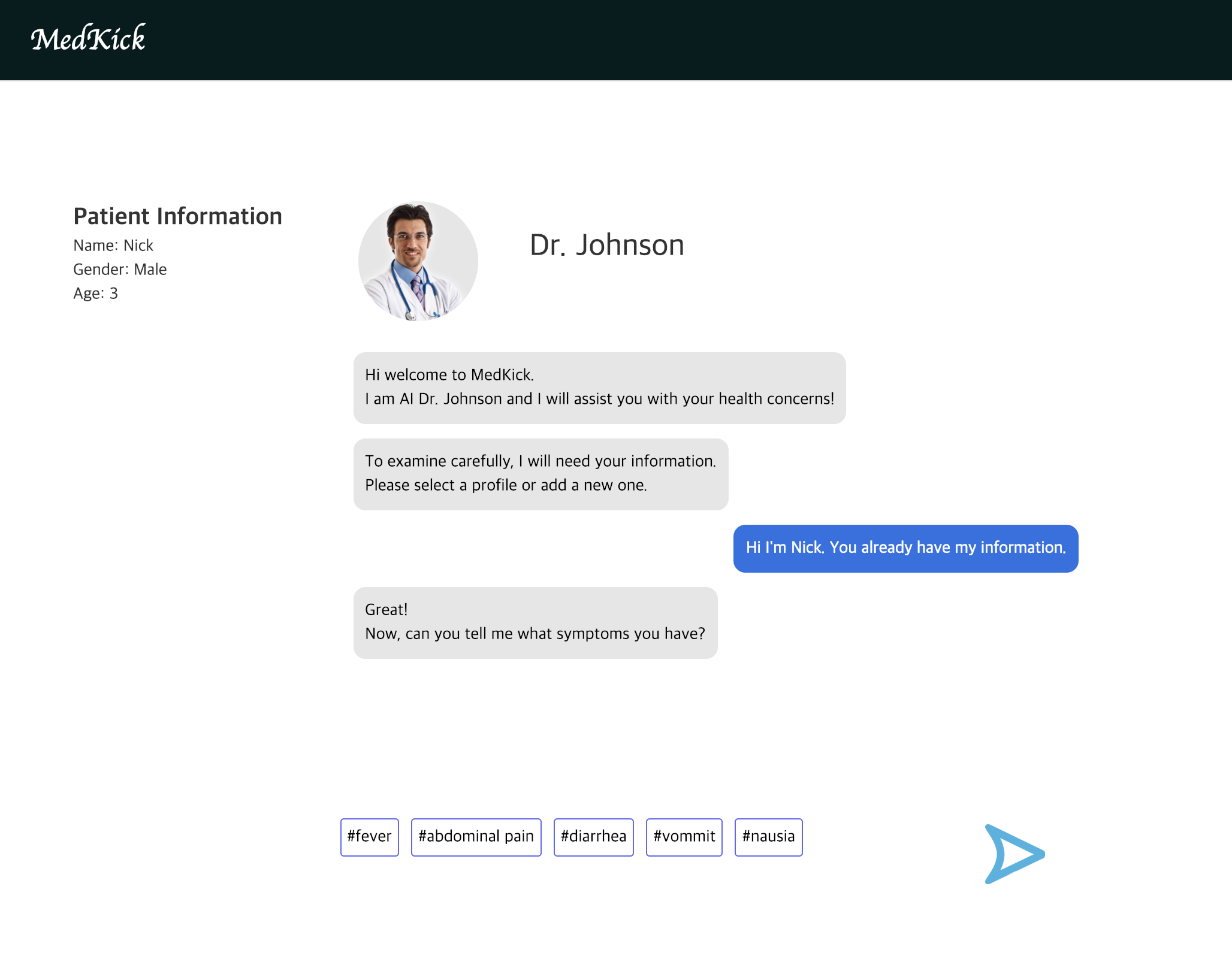Select the #nausia symptom tag
Viewport: 1232px width, 980px height.
[768, 837]
